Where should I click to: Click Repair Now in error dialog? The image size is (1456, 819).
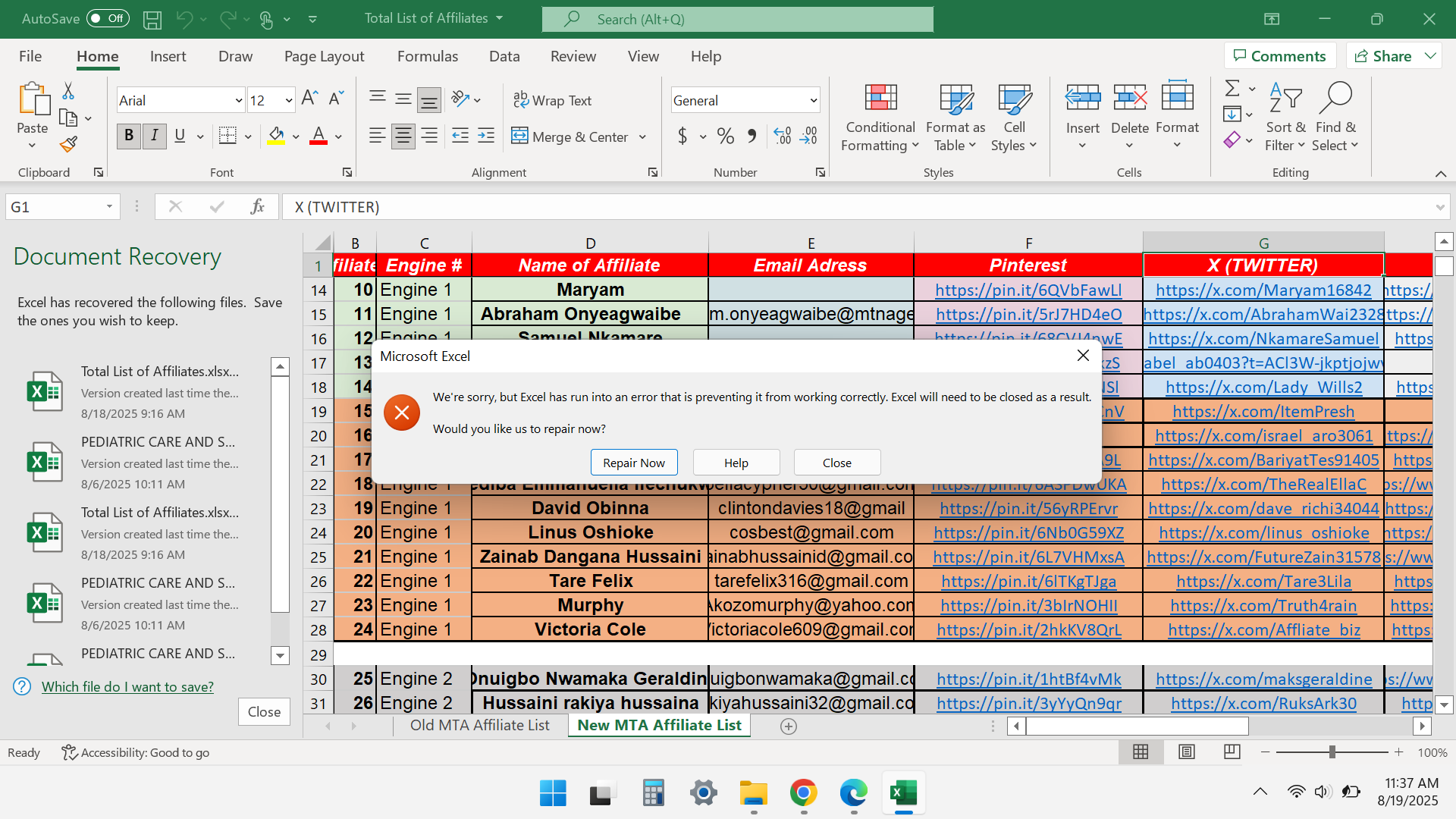(633, 463)
